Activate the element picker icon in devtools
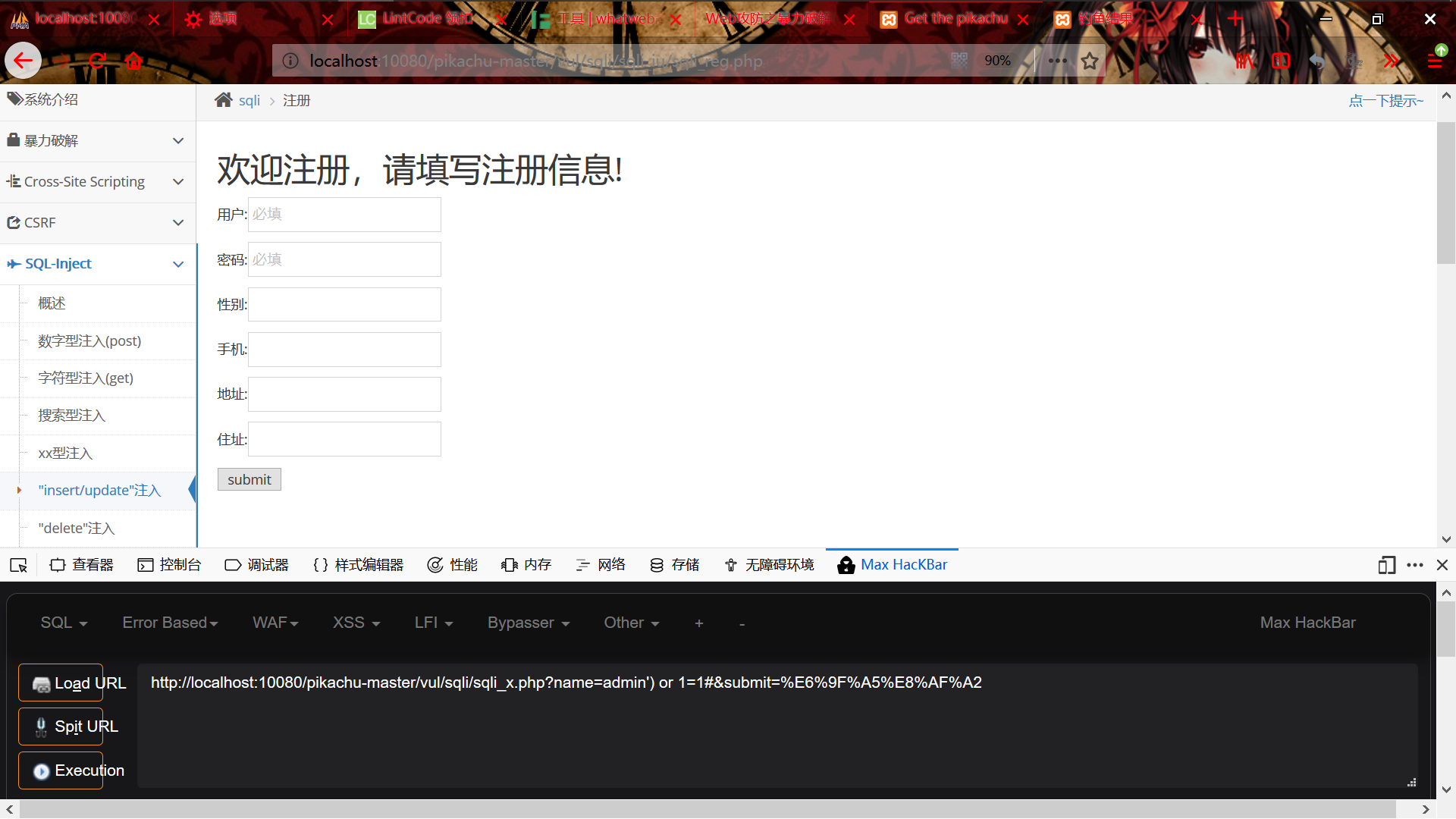 [18, 565]
